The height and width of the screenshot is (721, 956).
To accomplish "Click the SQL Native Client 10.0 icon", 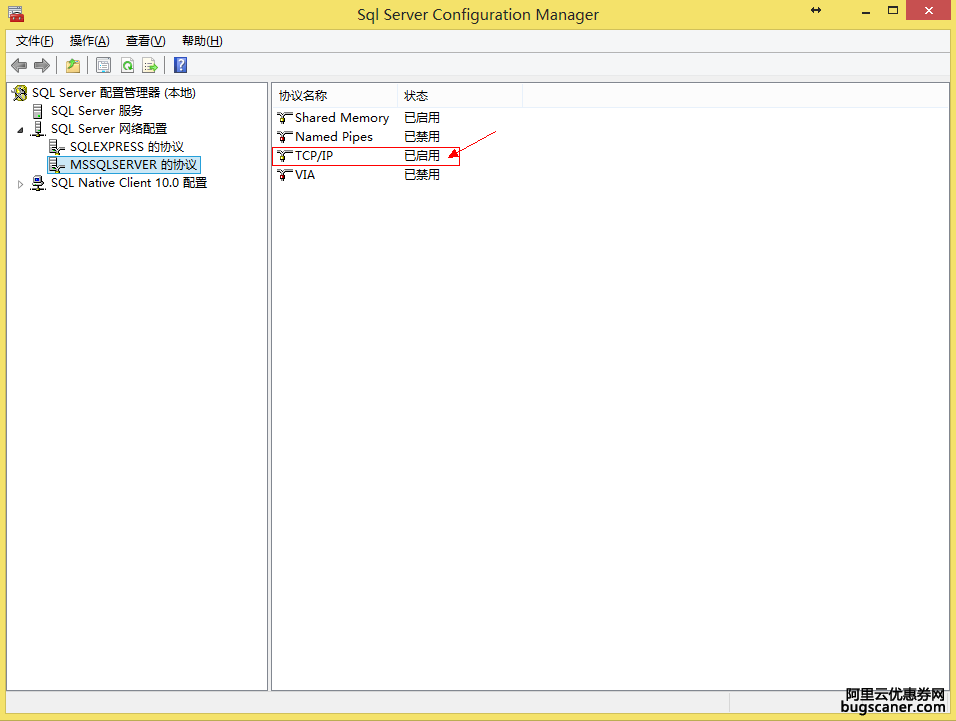I will [x=38, y=183].
